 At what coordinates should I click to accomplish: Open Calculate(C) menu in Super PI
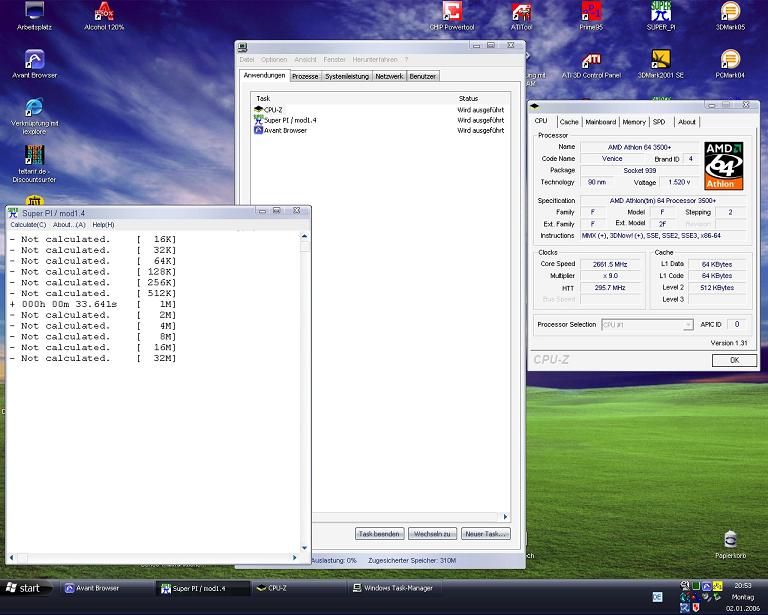click(x=28, y=225)
